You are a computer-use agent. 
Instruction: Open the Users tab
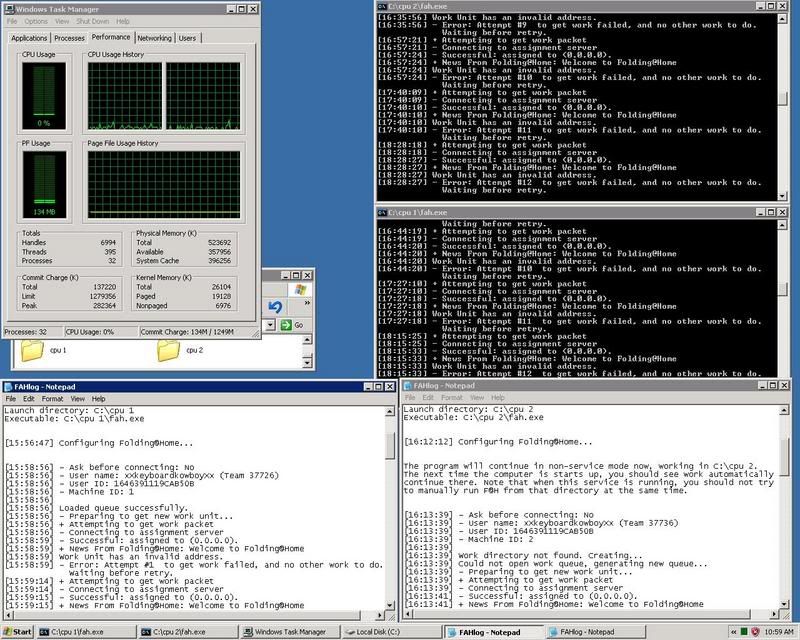(x=187, y=38)
